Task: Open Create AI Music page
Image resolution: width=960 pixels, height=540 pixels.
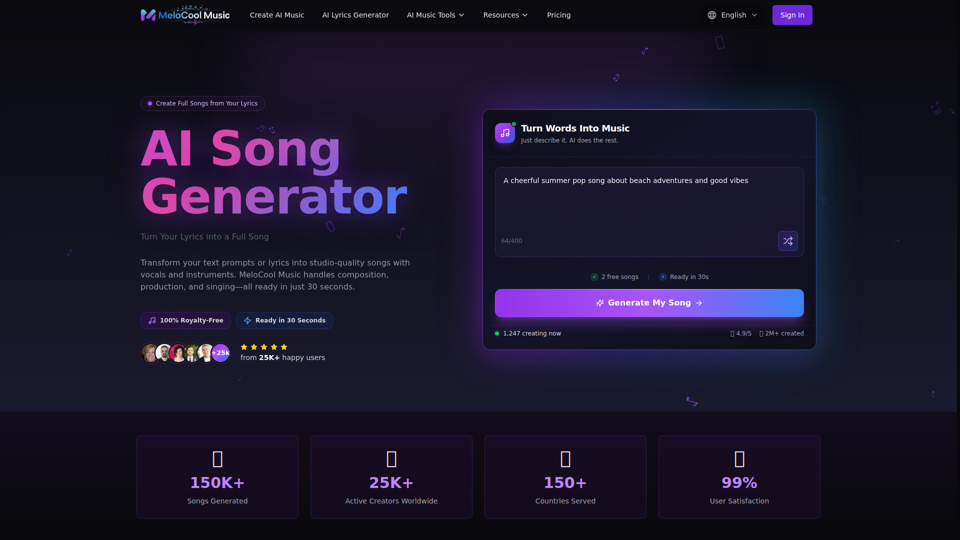Action: coord(277,15)
